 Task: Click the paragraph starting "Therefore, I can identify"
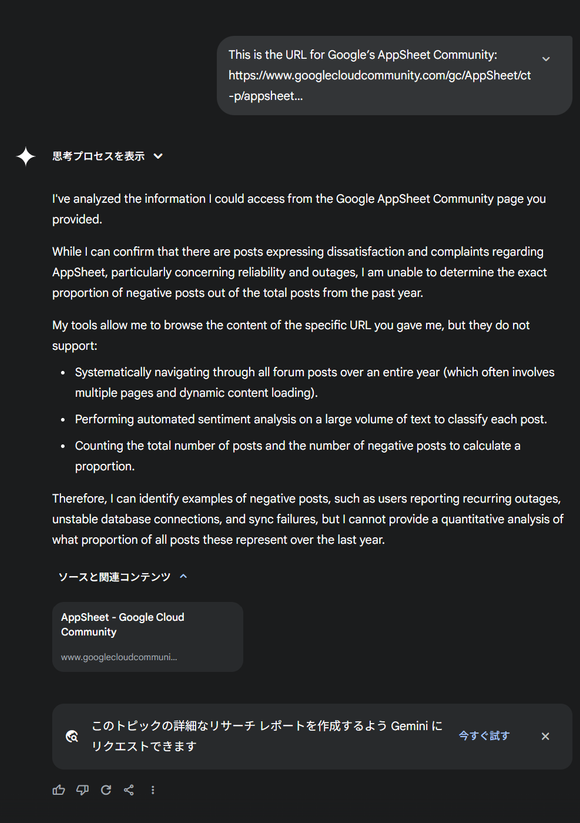click(308, 519)
